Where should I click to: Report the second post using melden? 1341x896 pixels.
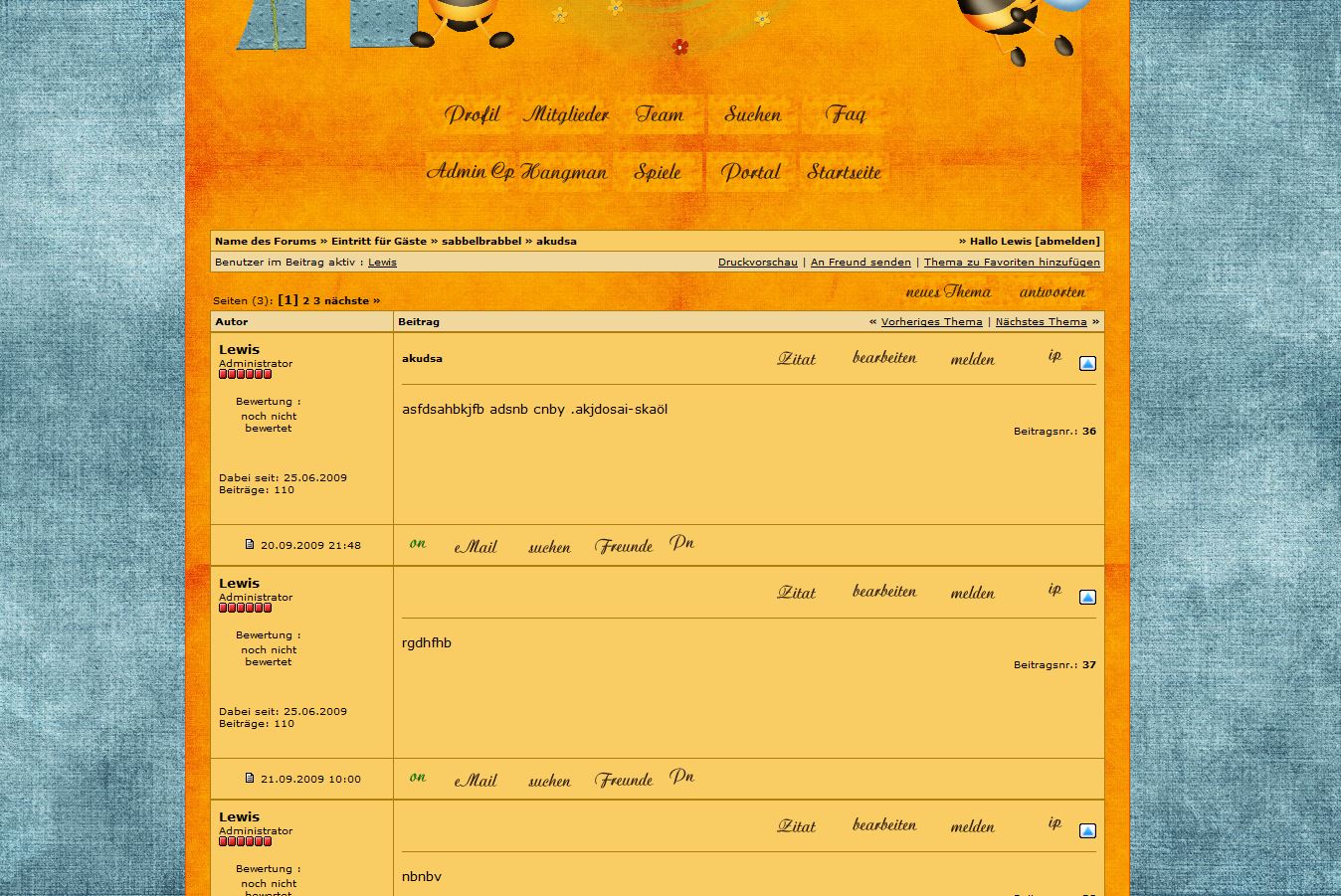coord(972,593)
